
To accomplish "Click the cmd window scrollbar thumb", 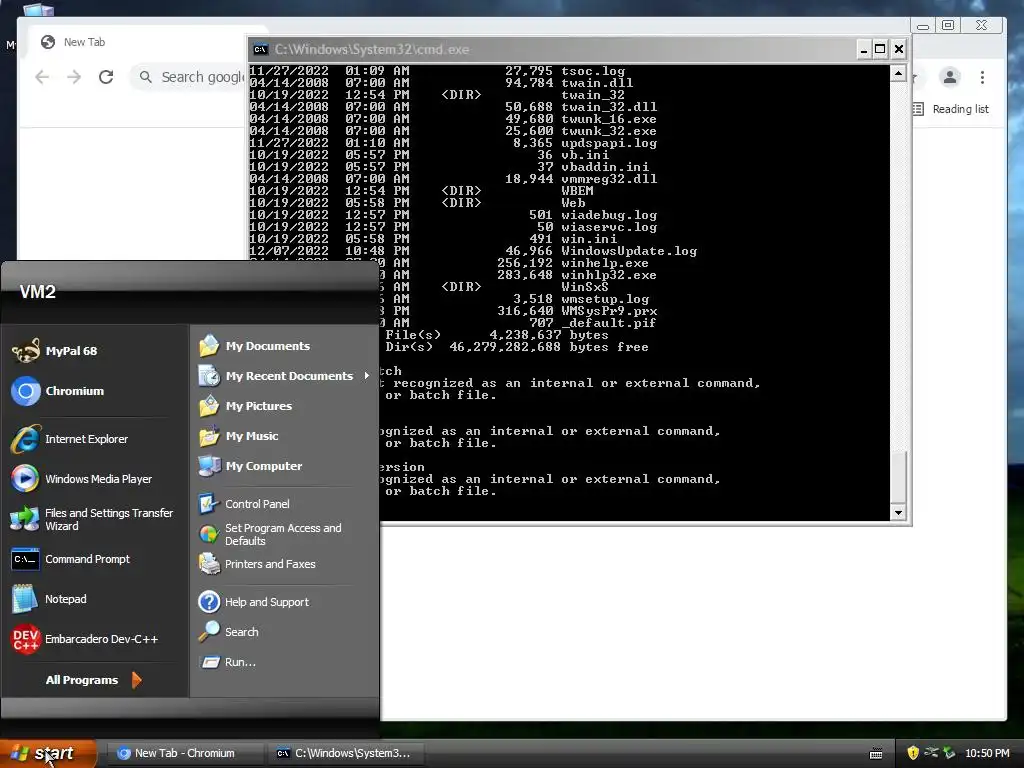I will (899, 477).
